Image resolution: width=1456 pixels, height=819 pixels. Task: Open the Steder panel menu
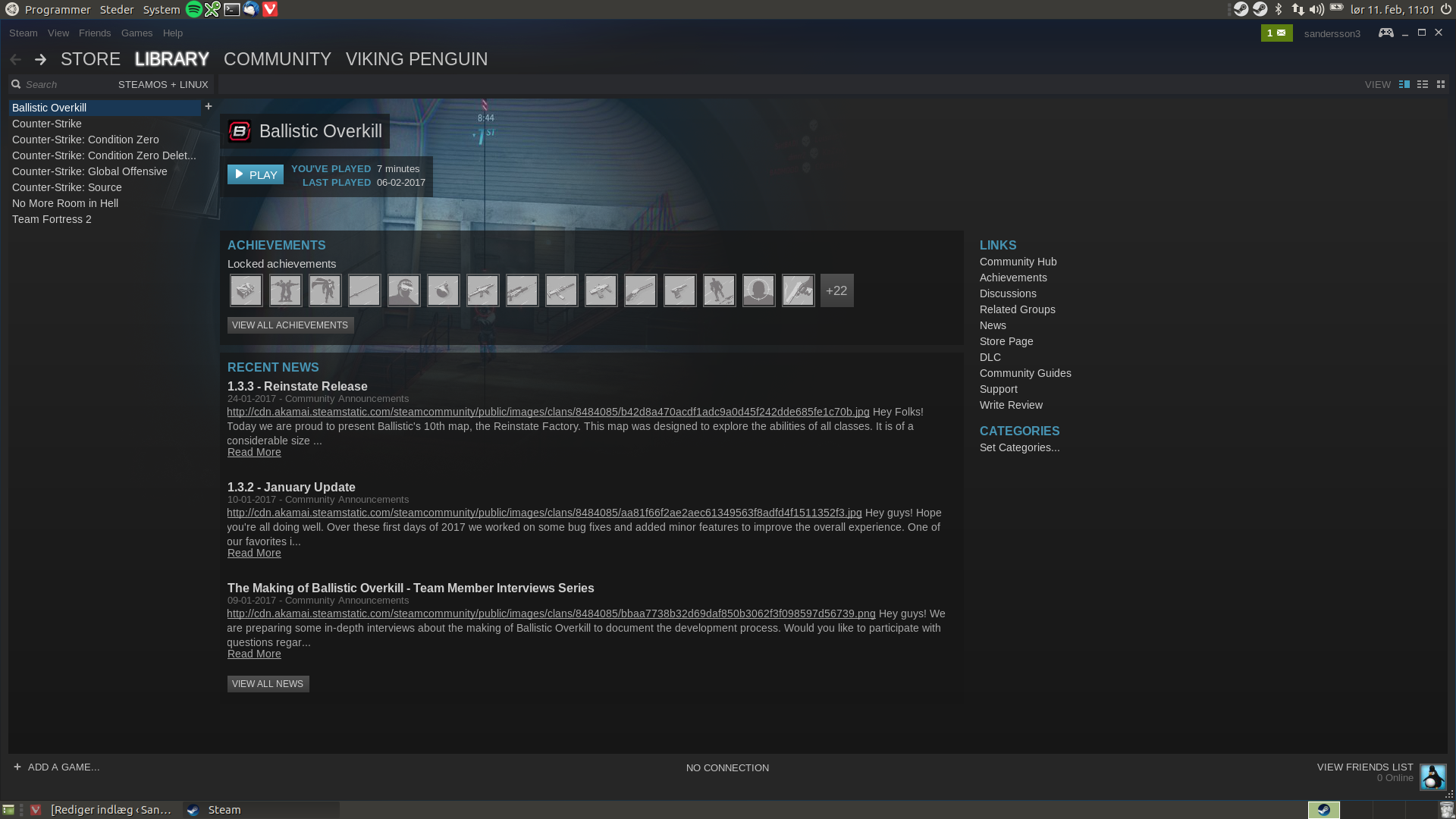117,9
